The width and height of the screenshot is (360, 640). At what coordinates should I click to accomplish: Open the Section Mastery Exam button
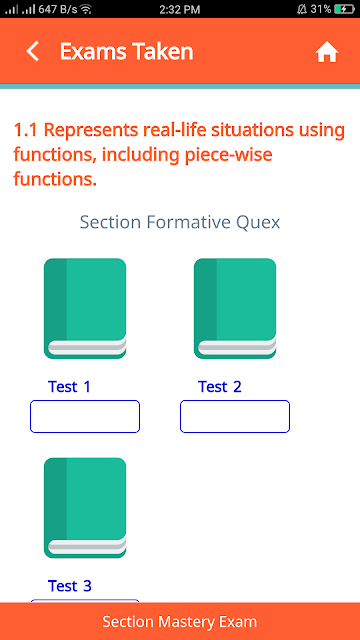pyautogui.click(x=180, y=621)
